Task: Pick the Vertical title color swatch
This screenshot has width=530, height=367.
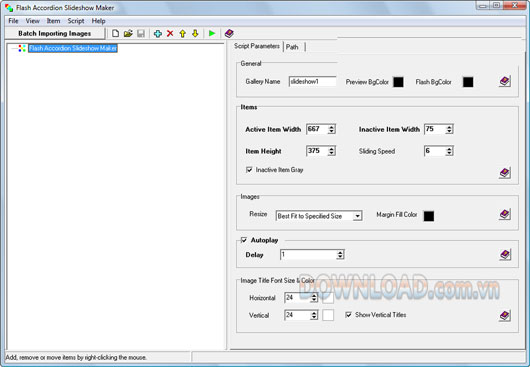Action: pos(328,315)
